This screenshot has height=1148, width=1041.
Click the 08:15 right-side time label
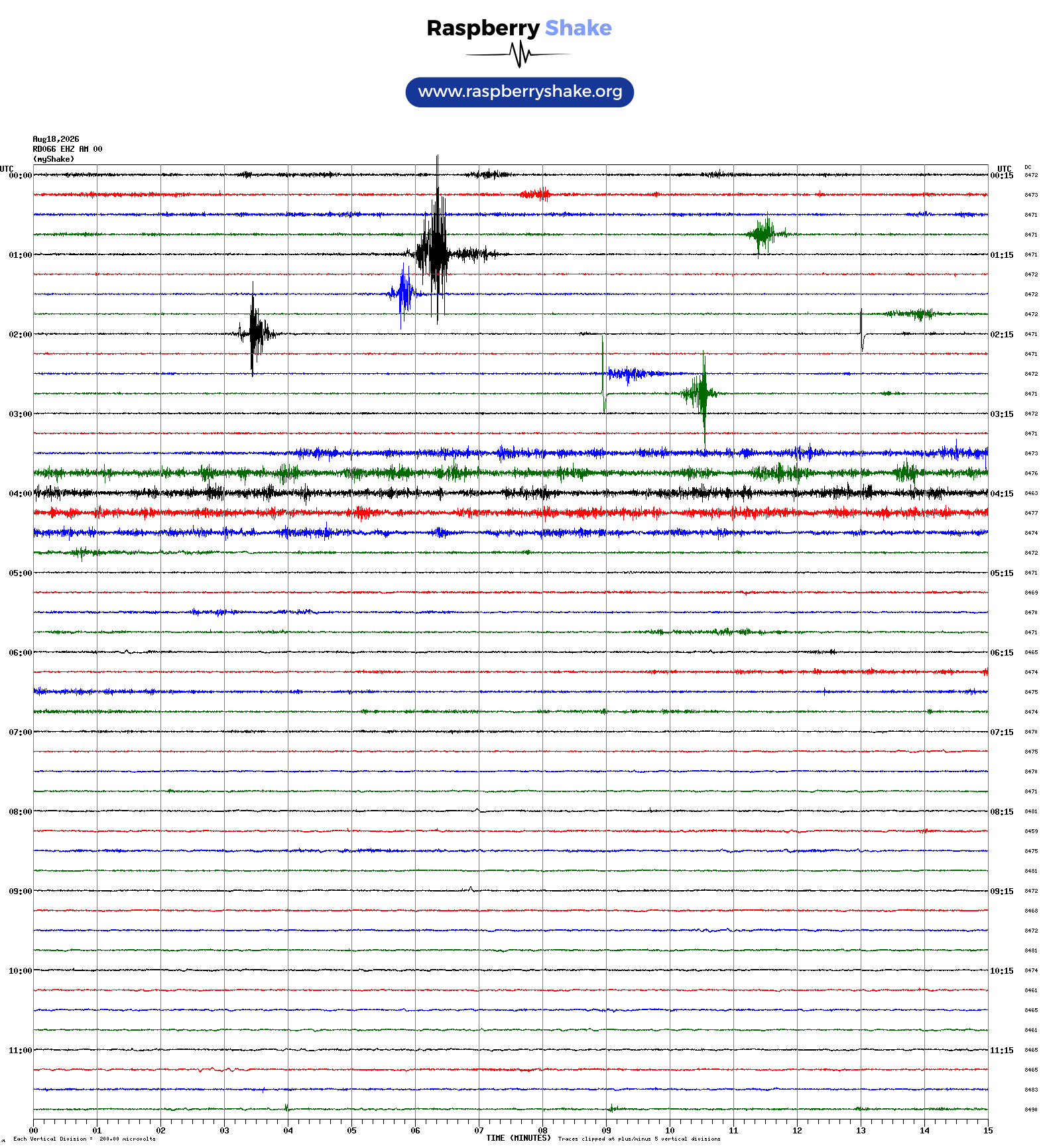[x=1002, y=812]
